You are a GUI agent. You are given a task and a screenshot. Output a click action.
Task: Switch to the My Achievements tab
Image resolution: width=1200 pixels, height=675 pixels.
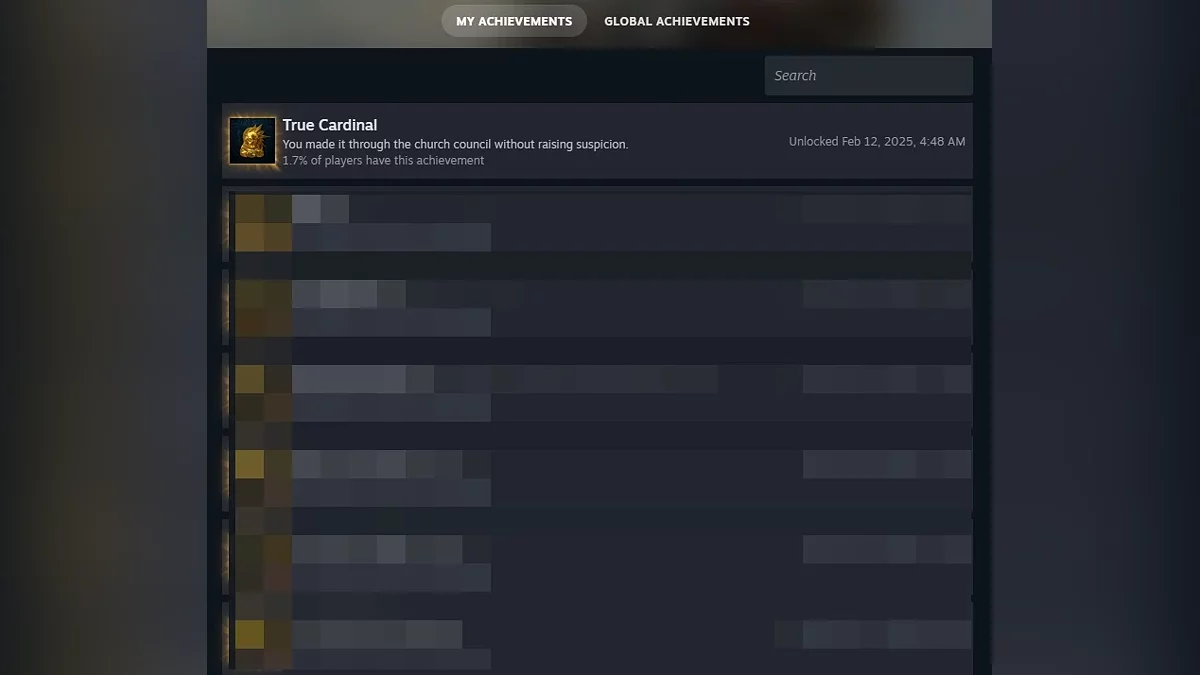(514, 21)
